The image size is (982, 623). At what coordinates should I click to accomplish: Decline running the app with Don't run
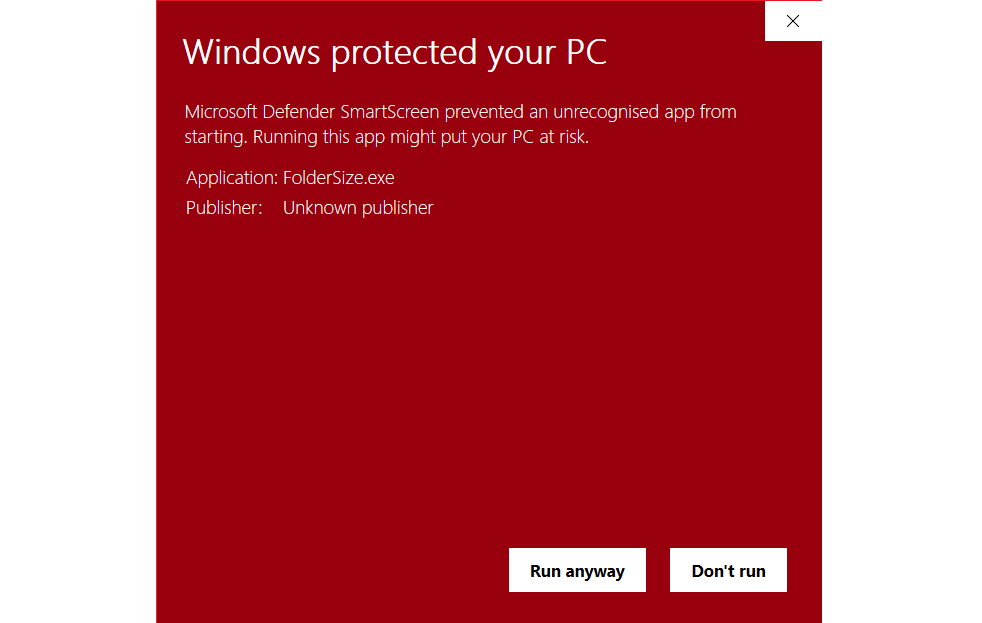pyautogui.click(x=728, y=570)
